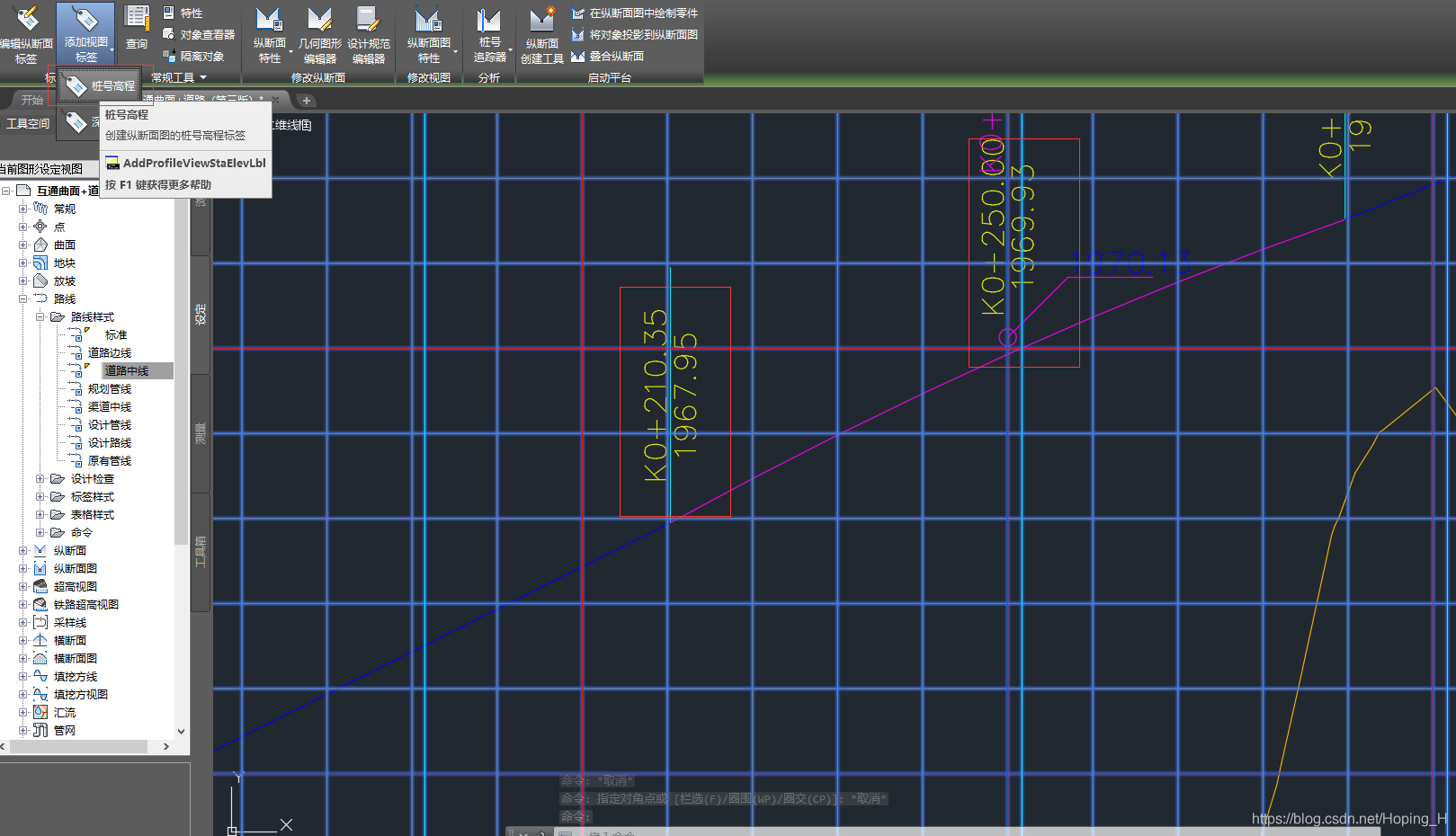Open the 表格样式 folder

92,514
